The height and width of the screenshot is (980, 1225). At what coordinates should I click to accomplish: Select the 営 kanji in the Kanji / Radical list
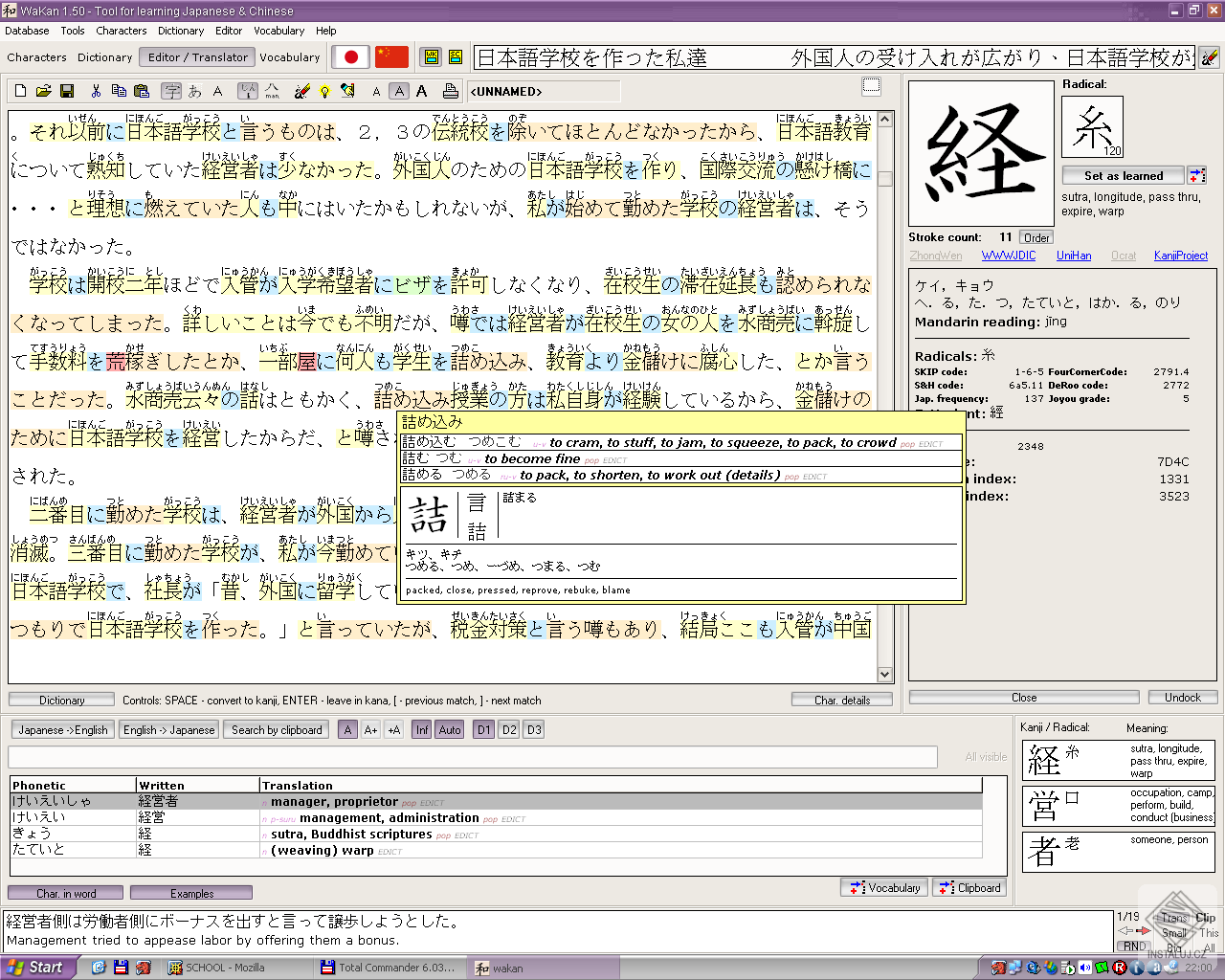coord(1119,807)
